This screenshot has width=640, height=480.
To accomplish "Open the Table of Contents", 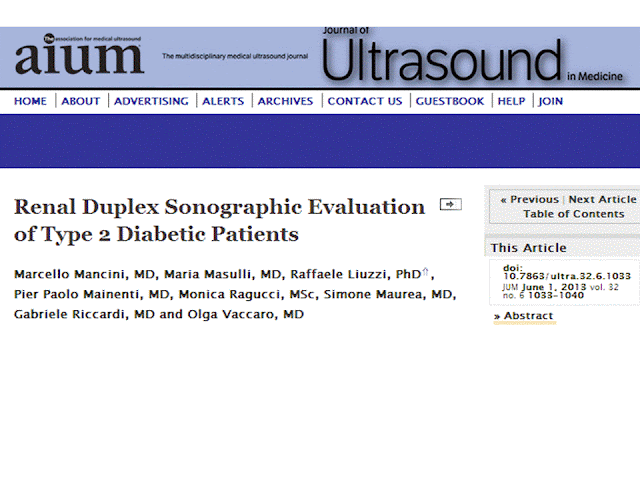I will (574, 214).
